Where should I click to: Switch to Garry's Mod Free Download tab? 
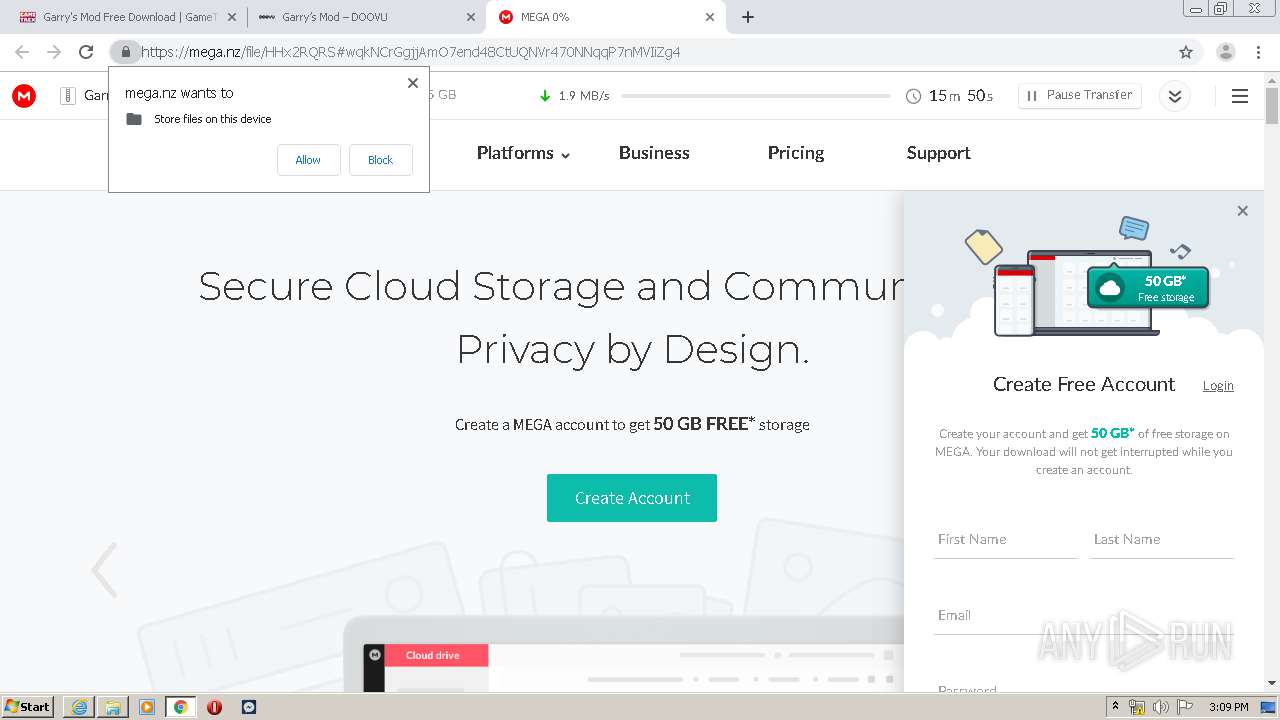click(x=118, y=17)
